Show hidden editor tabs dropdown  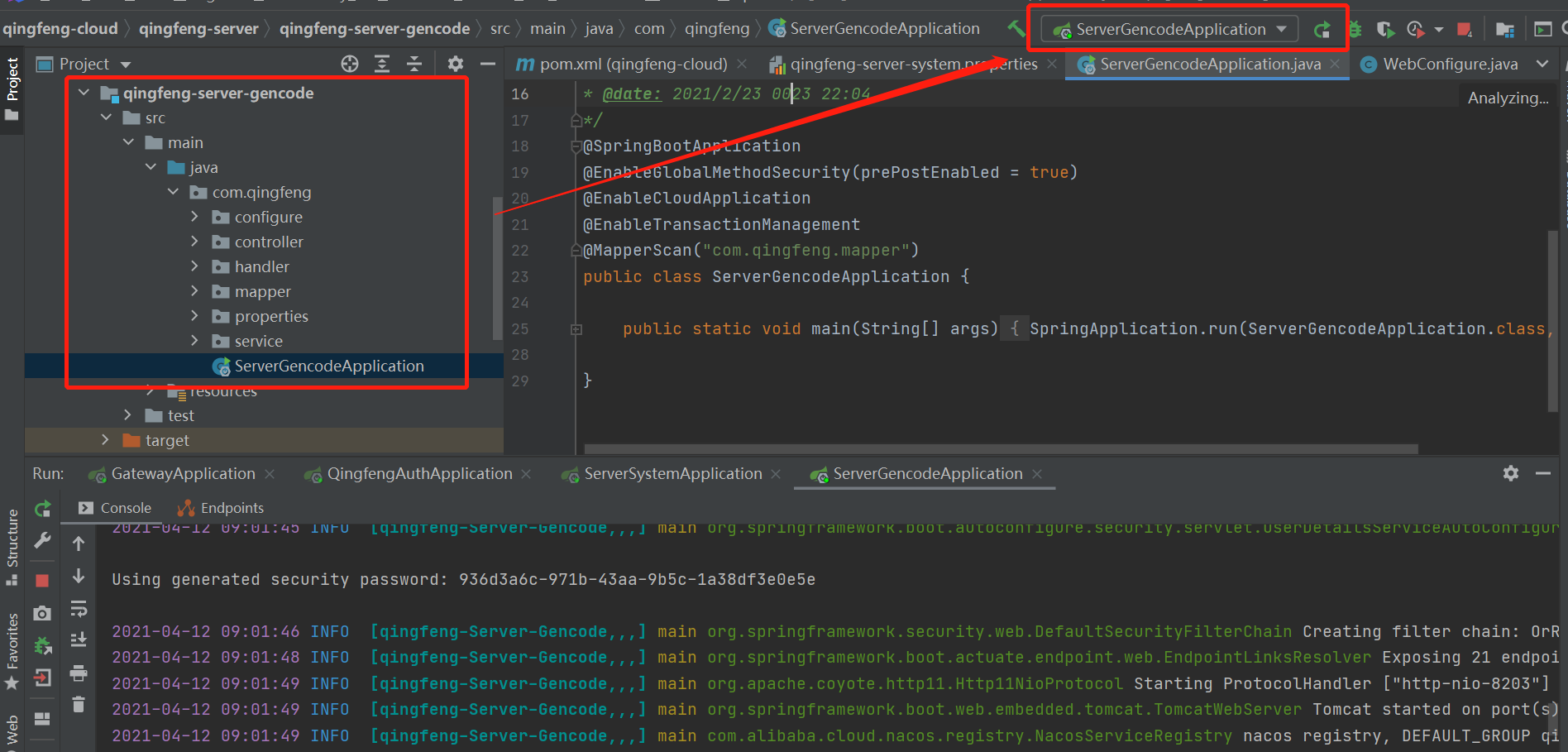point(1542,64)
